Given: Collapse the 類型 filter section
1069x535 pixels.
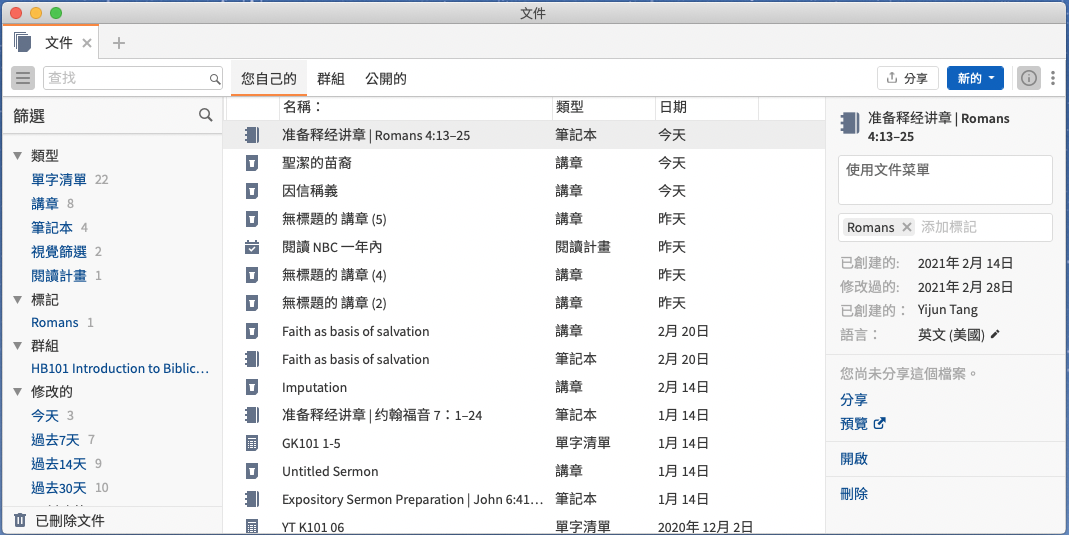Looking at the screenshot, I should point(17,156).
